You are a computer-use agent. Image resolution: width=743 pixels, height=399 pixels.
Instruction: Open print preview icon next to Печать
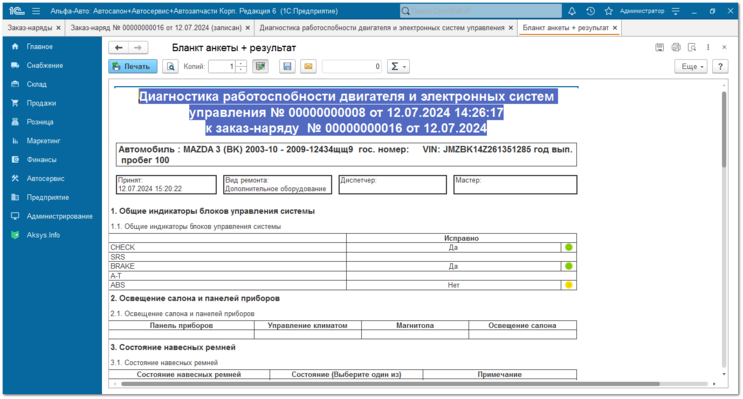[x=170, y=67]
